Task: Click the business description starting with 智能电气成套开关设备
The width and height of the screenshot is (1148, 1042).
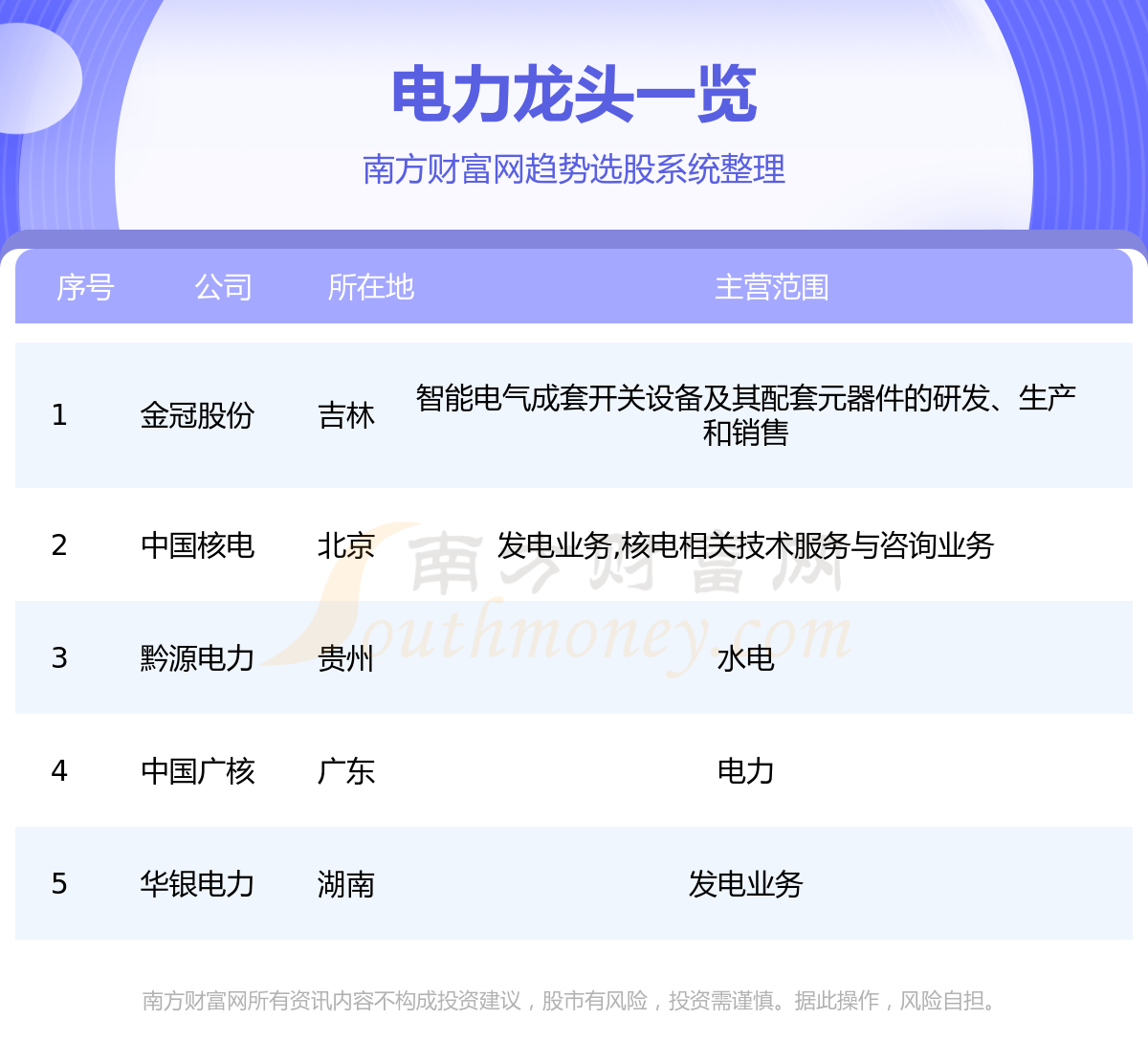Action: point(745,415)
